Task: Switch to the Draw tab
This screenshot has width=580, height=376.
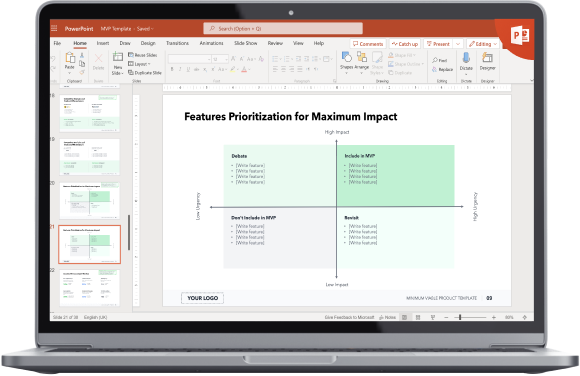Action: click(125, 43)
